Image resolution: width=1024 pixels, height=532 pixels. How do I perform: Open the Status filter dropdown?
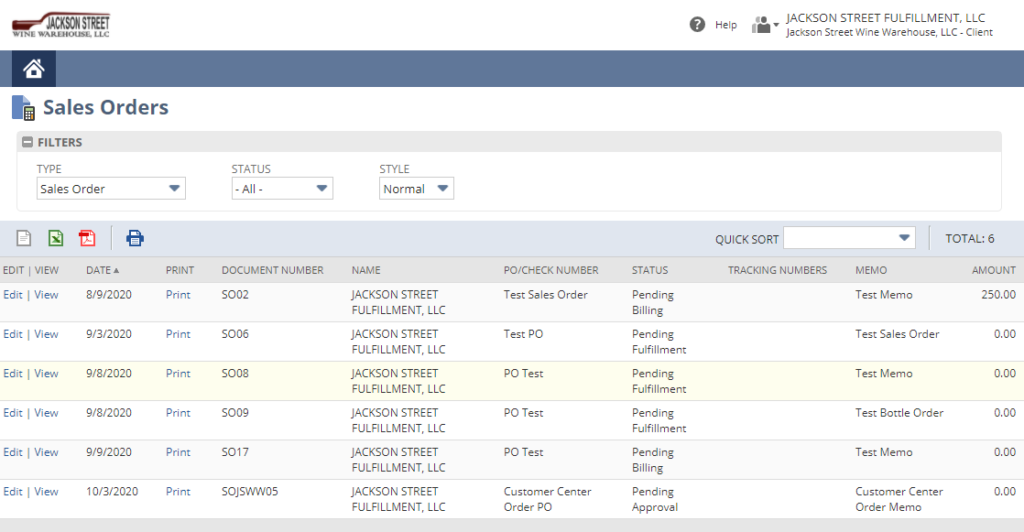click(x=282, y=189)
